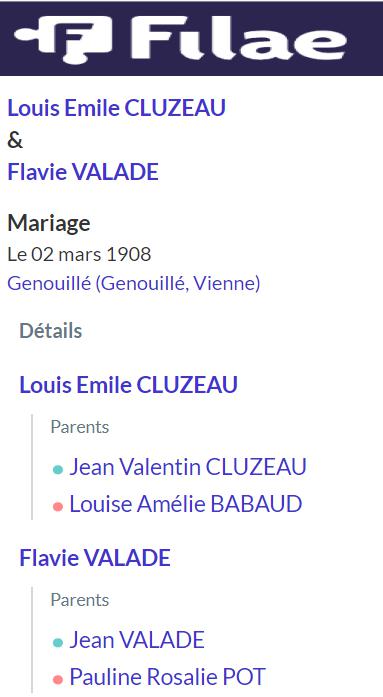Open father Jean VALADE's record
Image resolution: width=383 pixels, height=697 pixels.
tap(137, 640)
